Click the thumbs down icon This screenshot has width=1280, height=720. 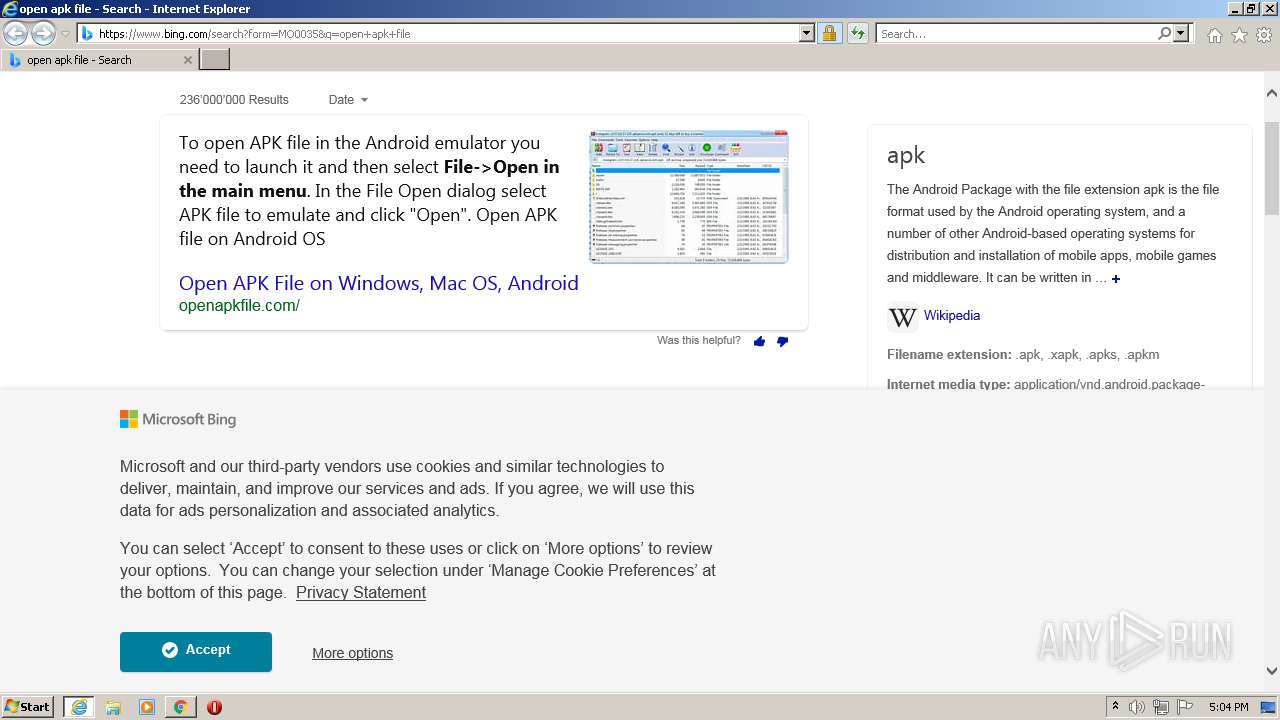point(782,341)
